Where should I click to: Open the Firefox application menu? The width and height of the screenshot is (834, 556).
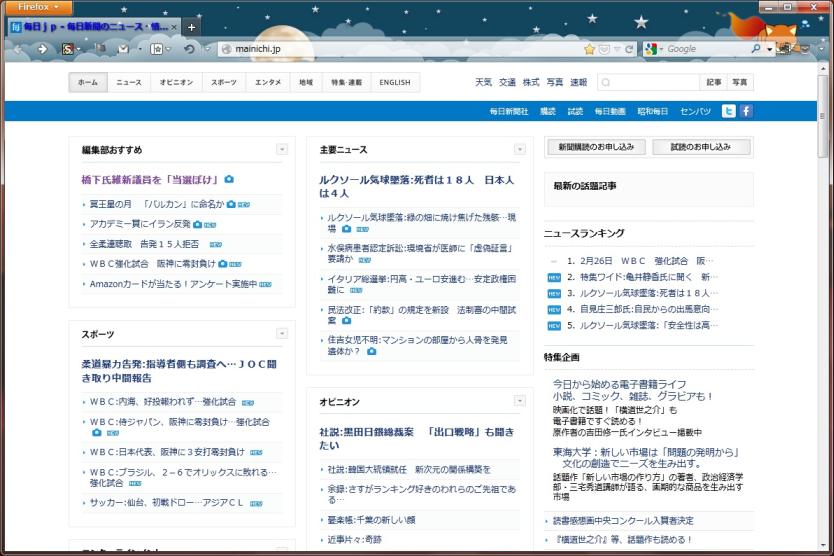click(x=37, y=7)
